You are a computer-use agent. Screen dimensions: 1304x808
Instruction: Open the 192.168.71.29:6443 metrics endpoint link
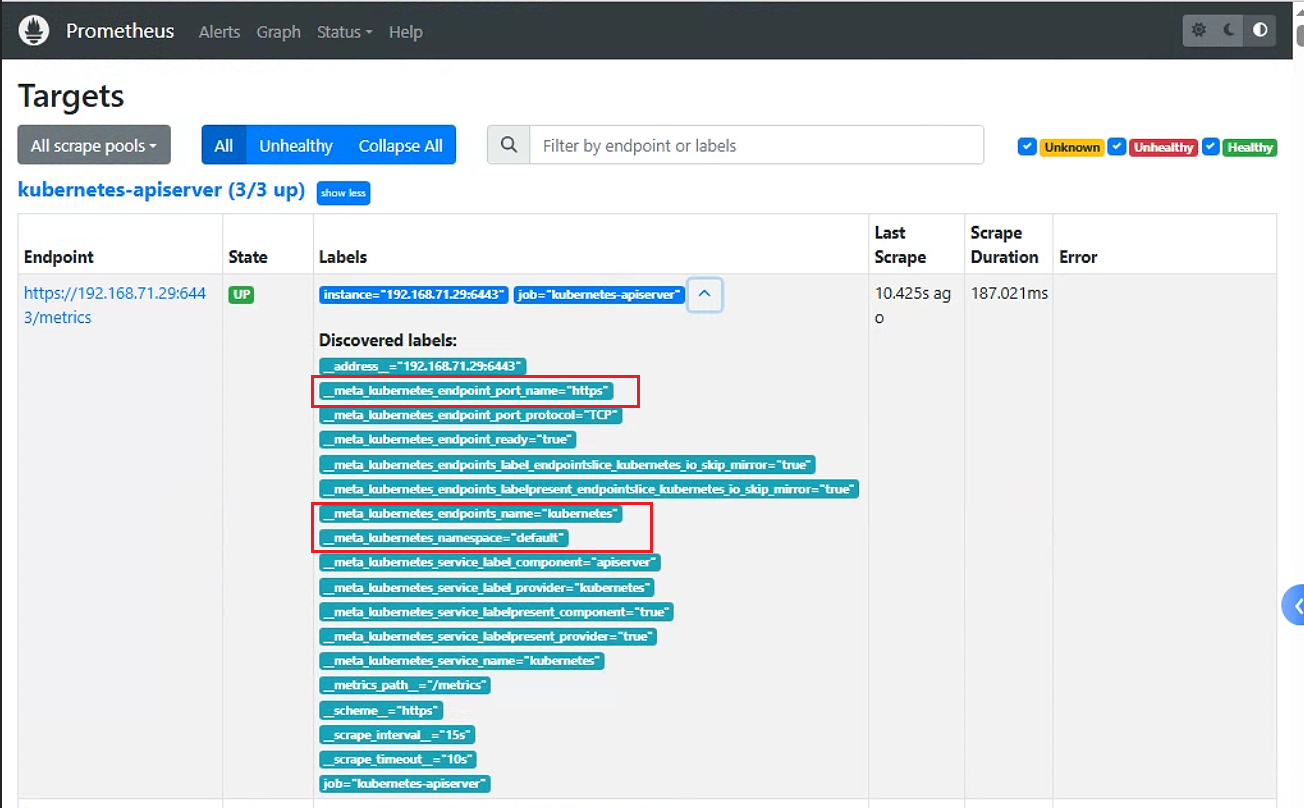pyautogui.click(x=115, y=305)
